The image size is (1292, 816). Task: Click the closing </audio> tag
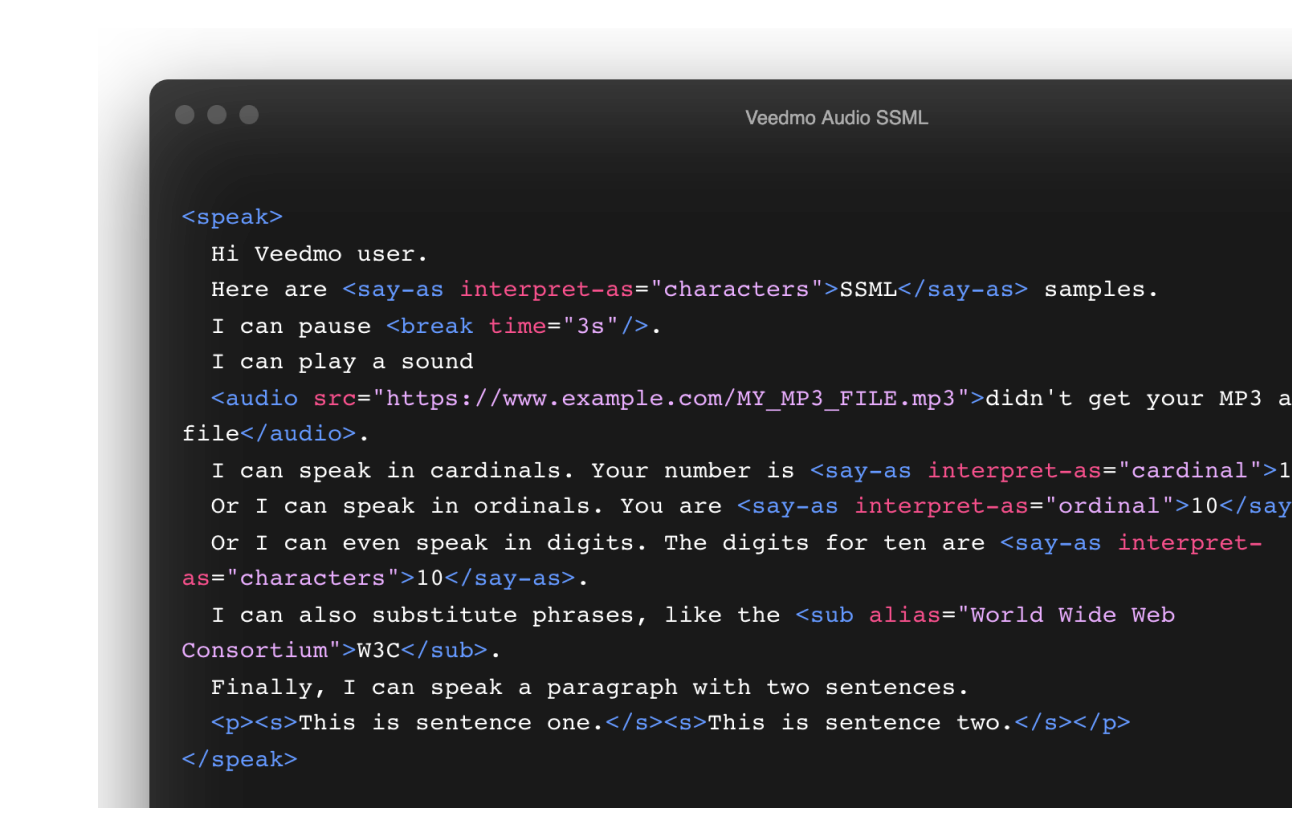299,434
